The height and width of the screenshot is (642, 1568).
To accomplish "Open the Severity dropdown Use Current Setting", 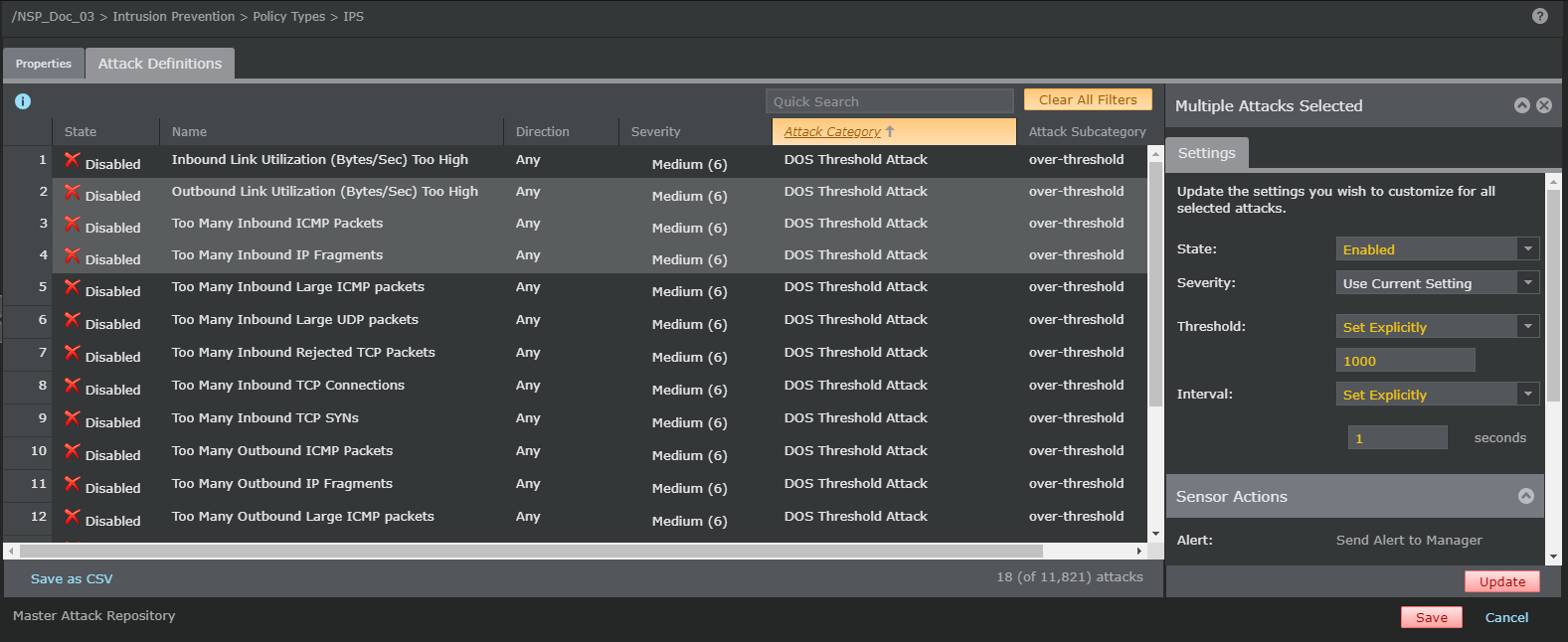I will 1438,283.
